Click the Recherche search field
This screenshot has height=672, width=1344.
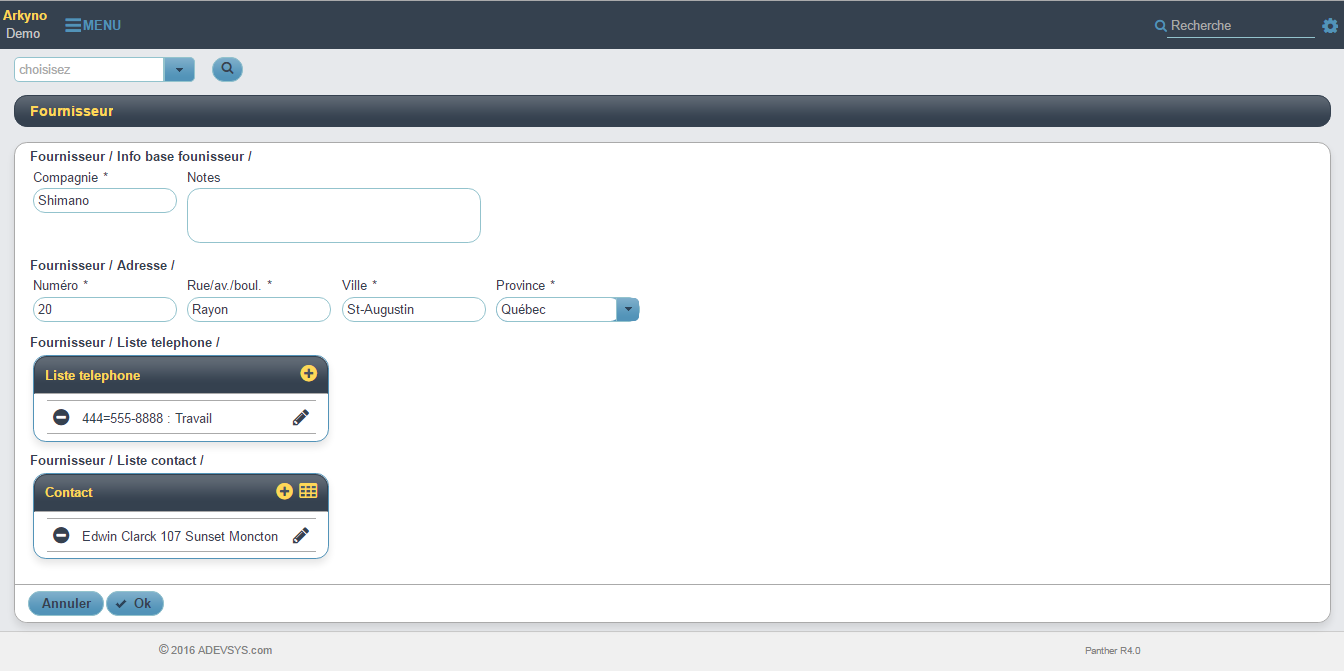coord(1241,26)
